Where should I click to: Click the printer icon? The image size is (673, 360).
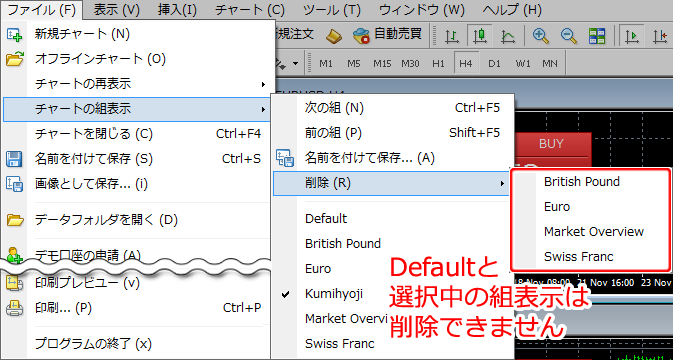tap(15, 309)
